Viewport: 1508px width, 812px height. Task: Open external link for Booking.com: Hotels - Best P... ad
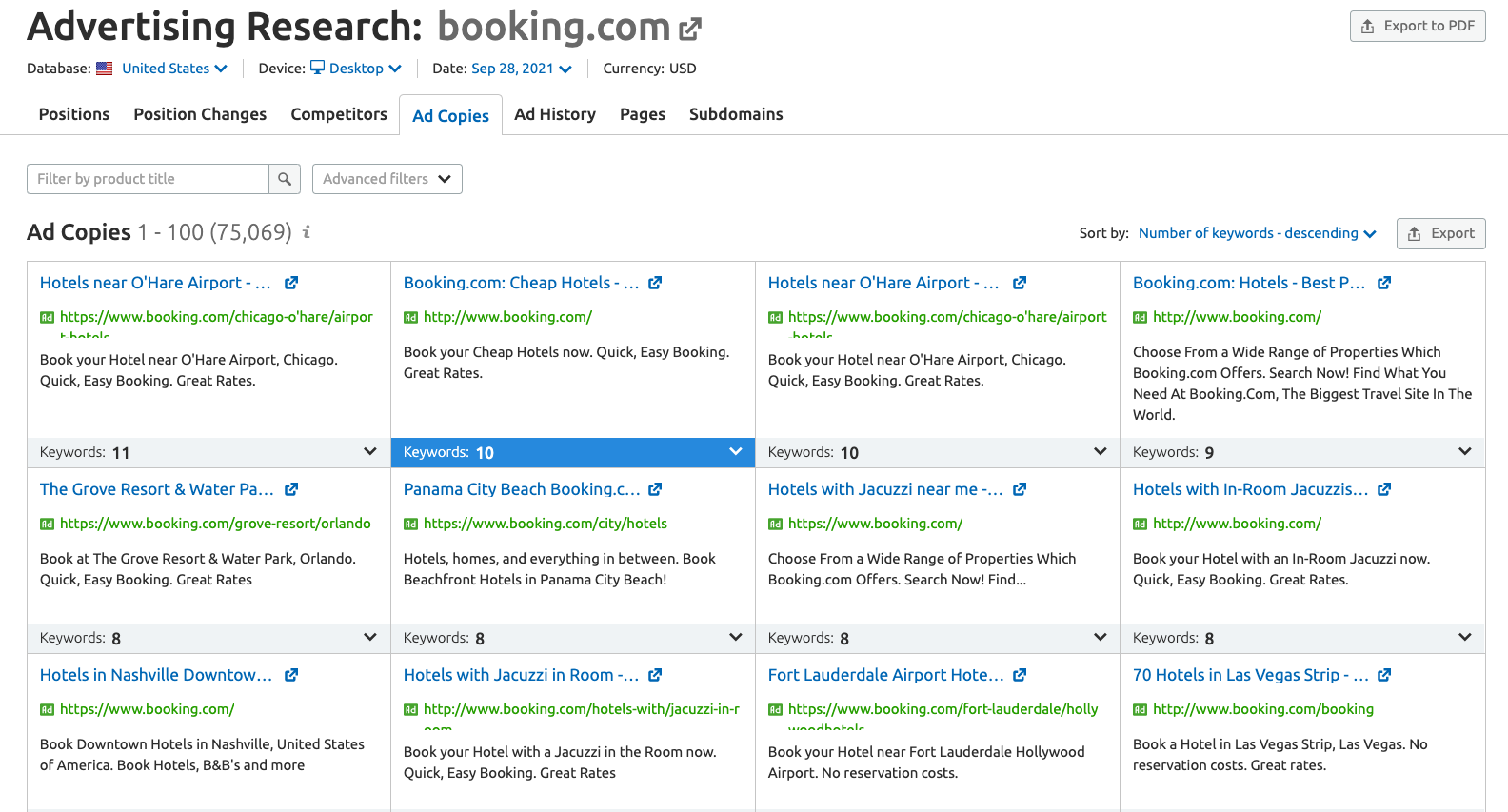click(1384, 283)
